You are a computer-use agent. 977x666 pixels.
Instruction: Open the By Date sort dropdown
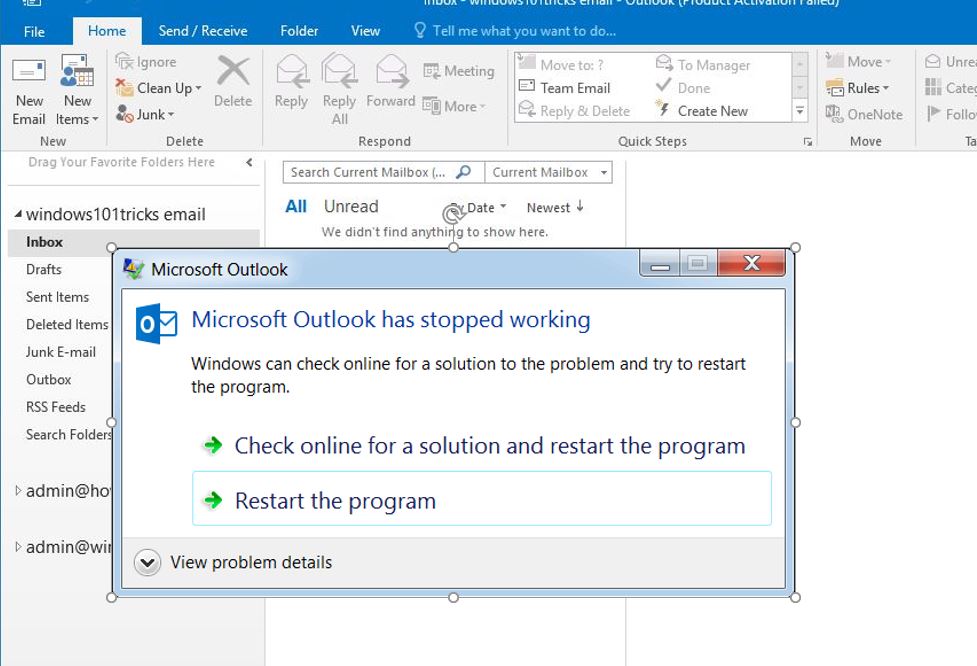point(475,207)
